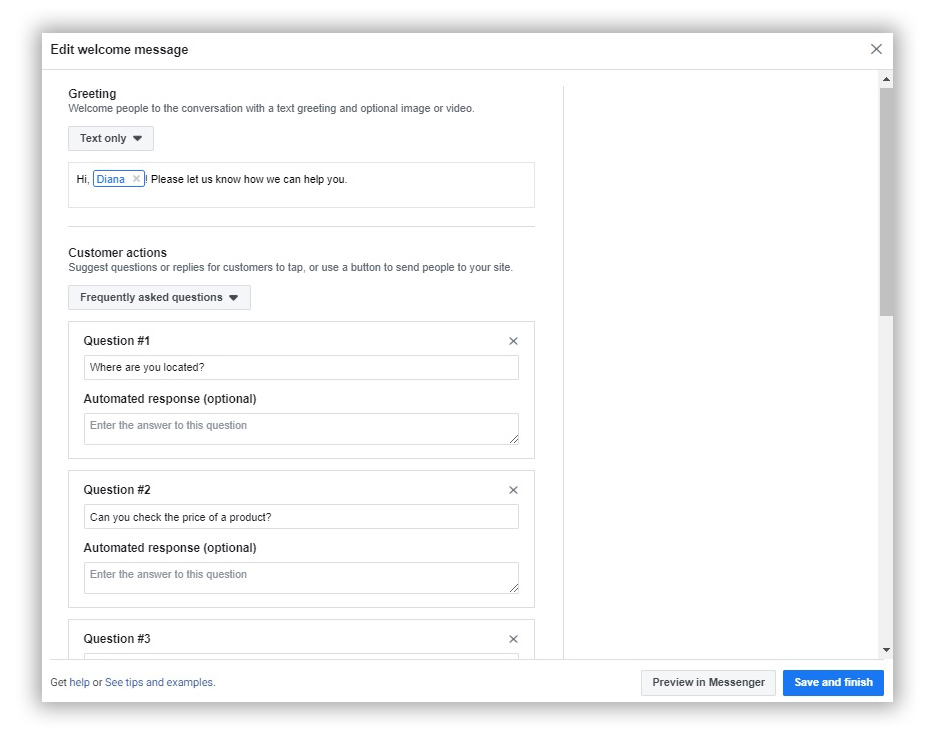Remove Question #3 using the X icon

click(513, 639)
